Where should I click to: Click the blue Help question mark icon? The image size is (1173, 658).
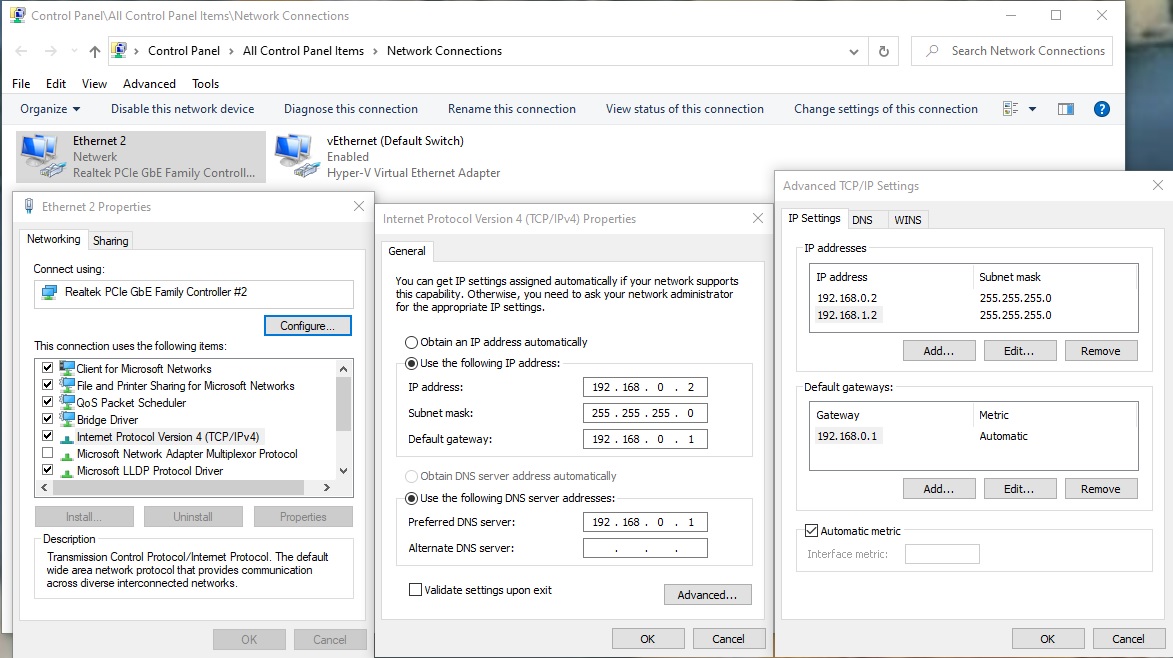point(1101,109)
